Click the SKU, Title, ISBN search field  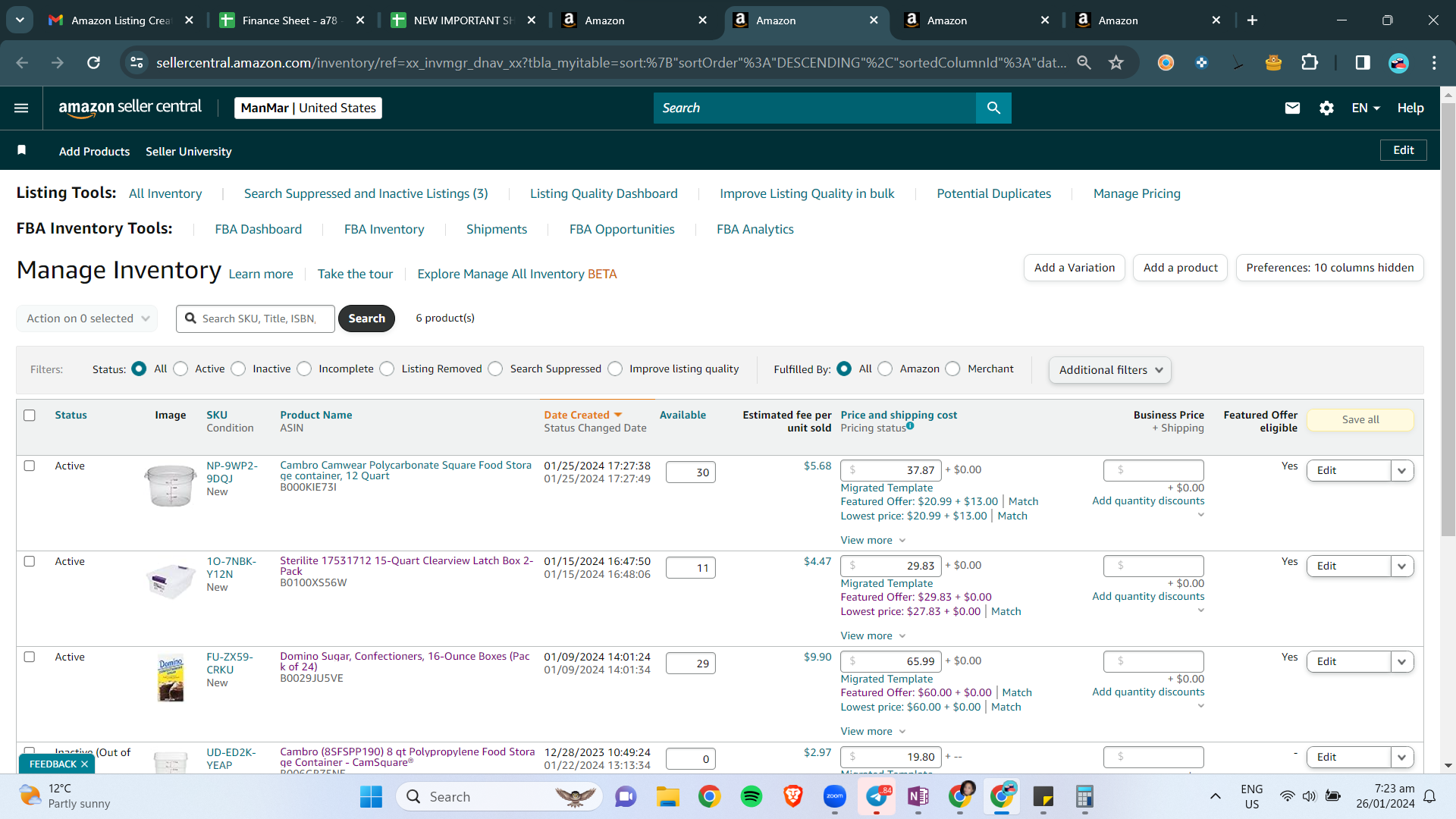[256, 318]
